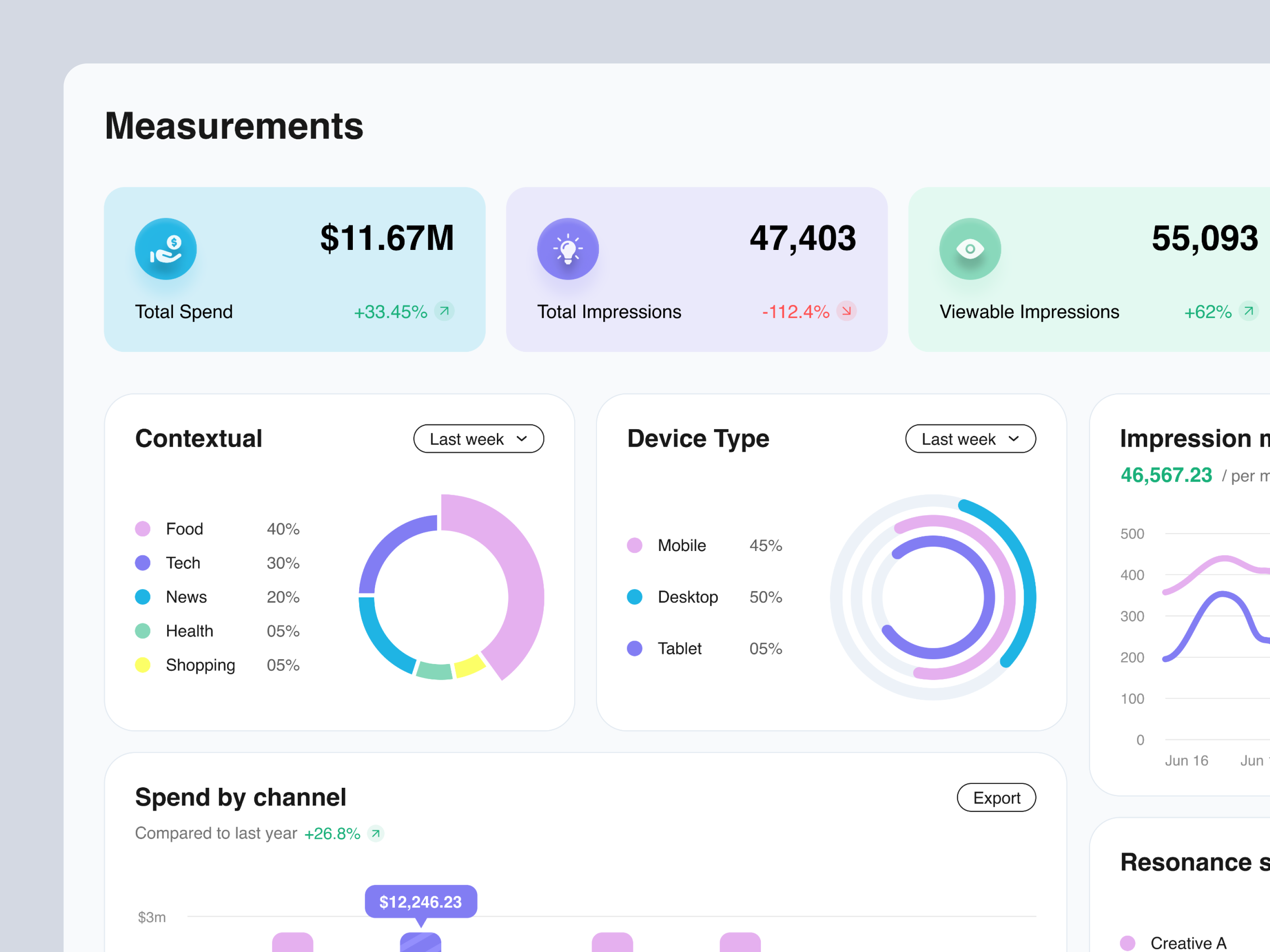Open the Last week dropdown in Device Type
The height and width of the screenshot is (952, 1270).
pos(970,438)
